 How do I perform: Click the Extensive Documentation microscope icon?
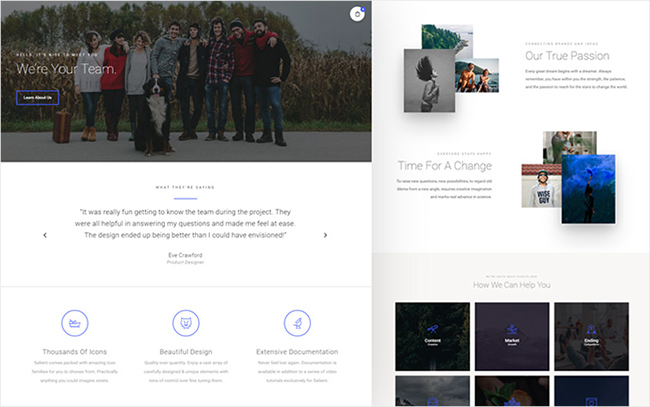tap(297, 323)
